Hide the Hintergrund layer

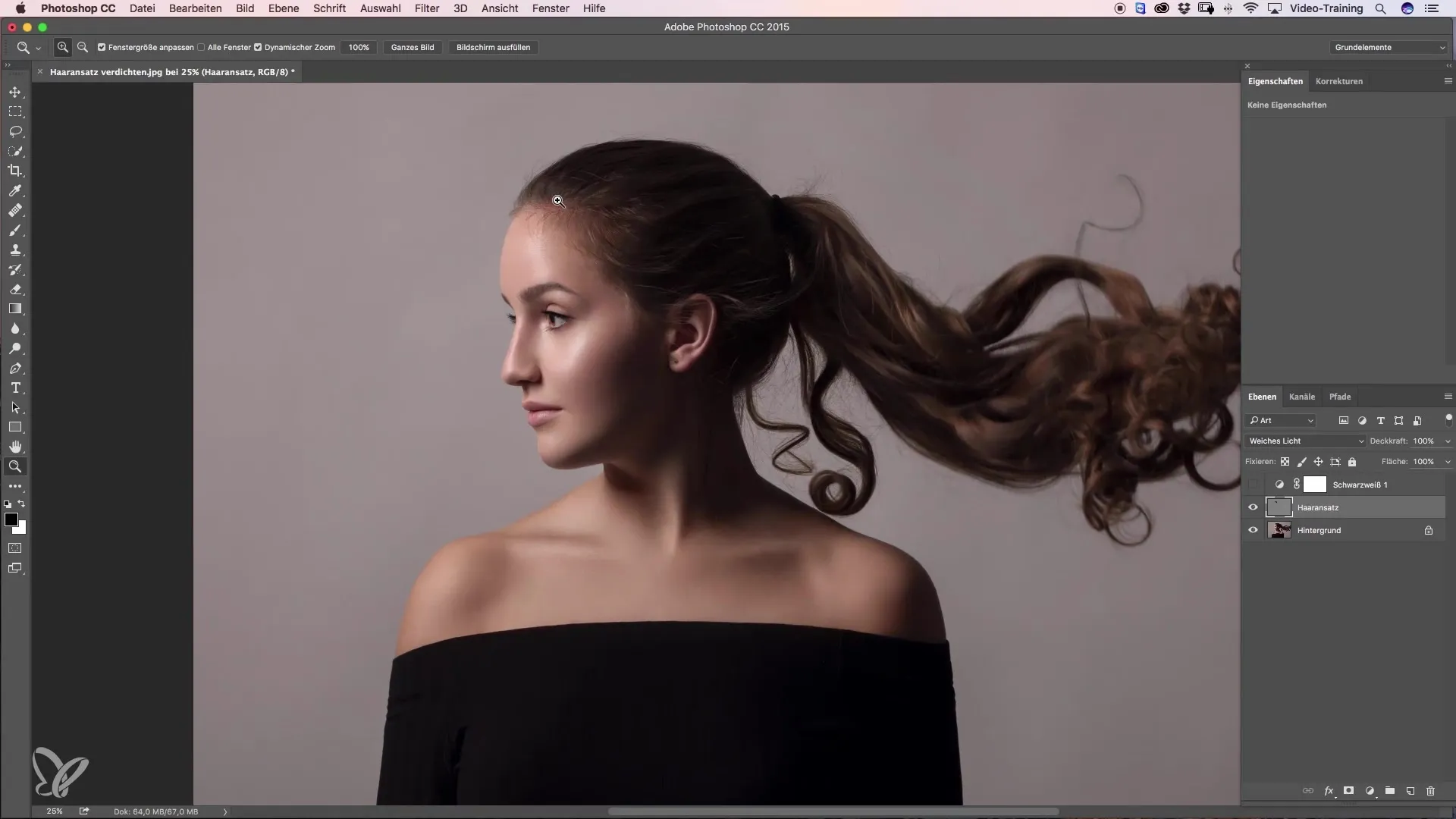(1253, 530)
